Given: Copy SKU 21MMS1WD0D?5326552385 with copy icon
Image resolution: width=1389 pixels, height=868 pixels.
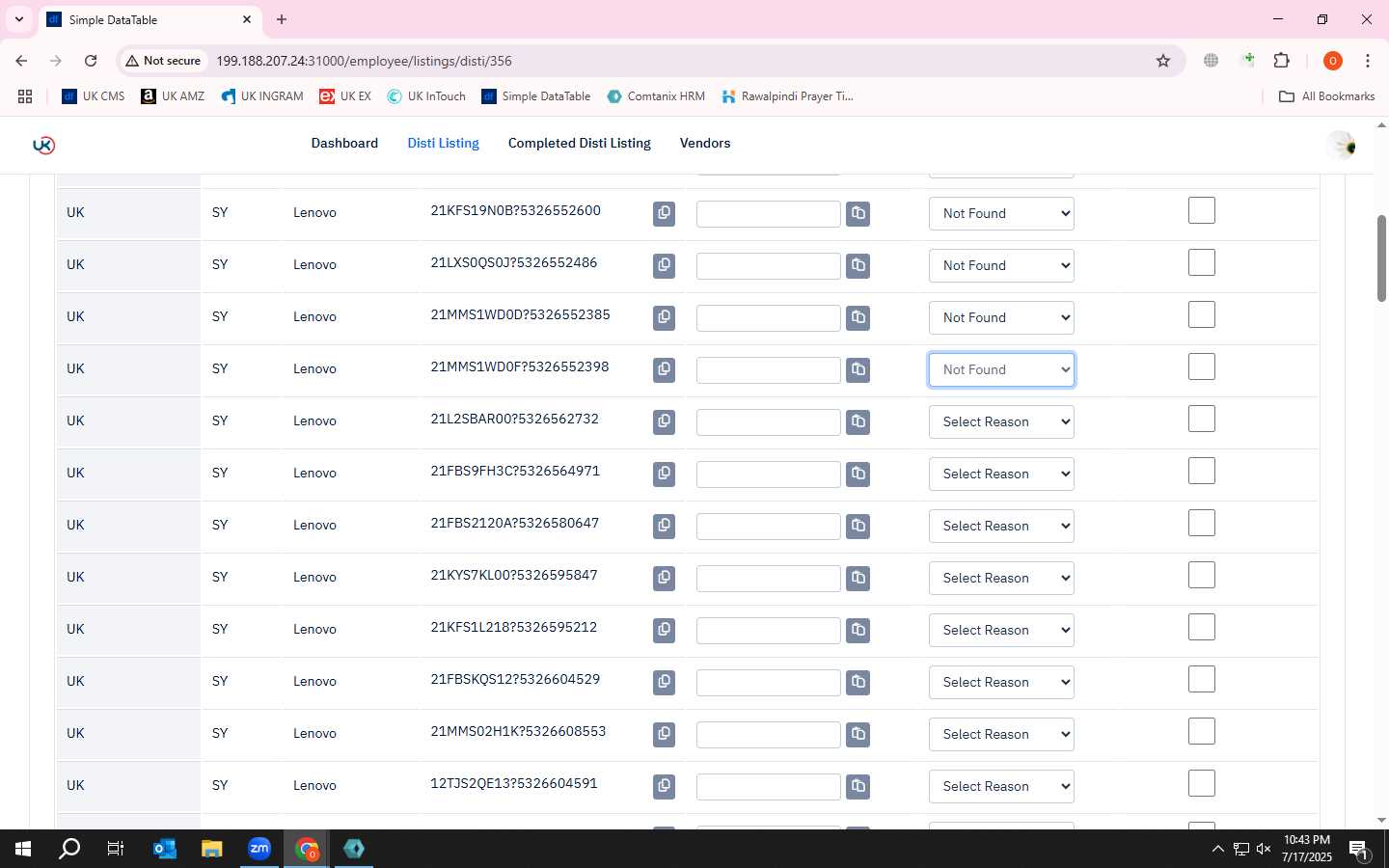Looking at the screenshot, I should click(664, 317).
